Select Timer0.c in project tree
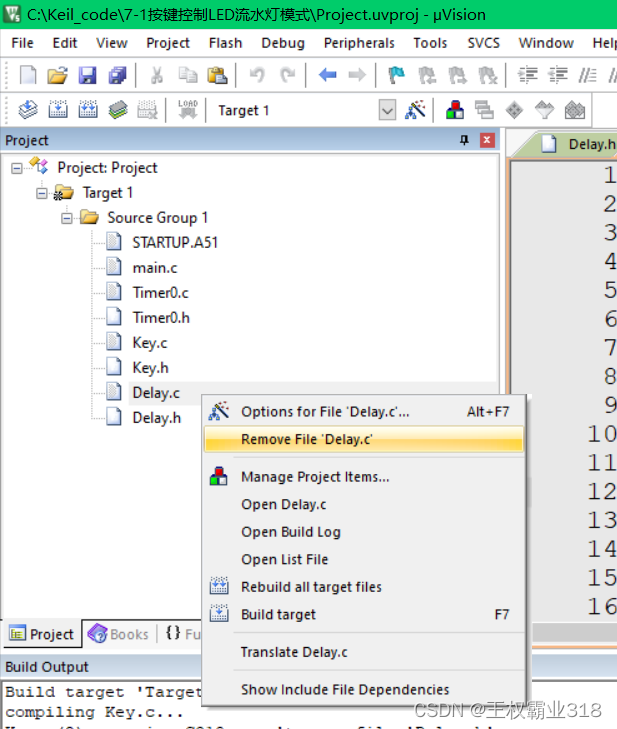Image resolution: width=617 pixels, height=729 pixels. 160,293
